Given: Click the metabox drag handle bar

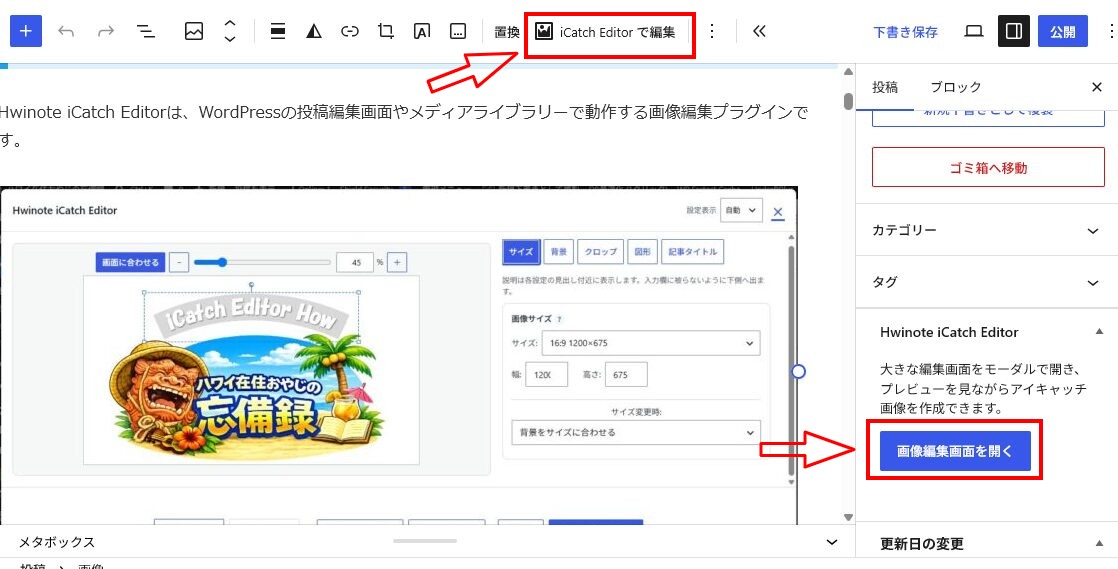Looking at the screenshot, I should tap(425, 540).
